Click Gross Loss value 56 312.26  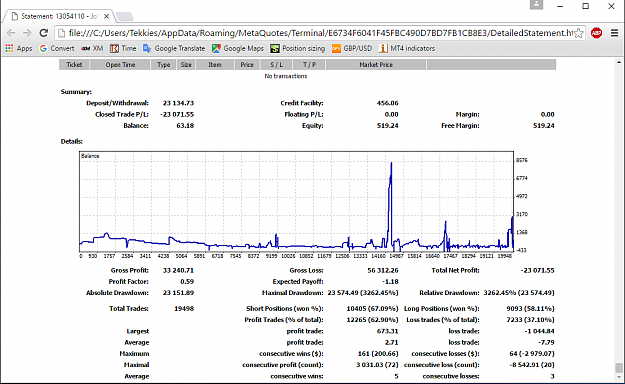click(383, 270)
